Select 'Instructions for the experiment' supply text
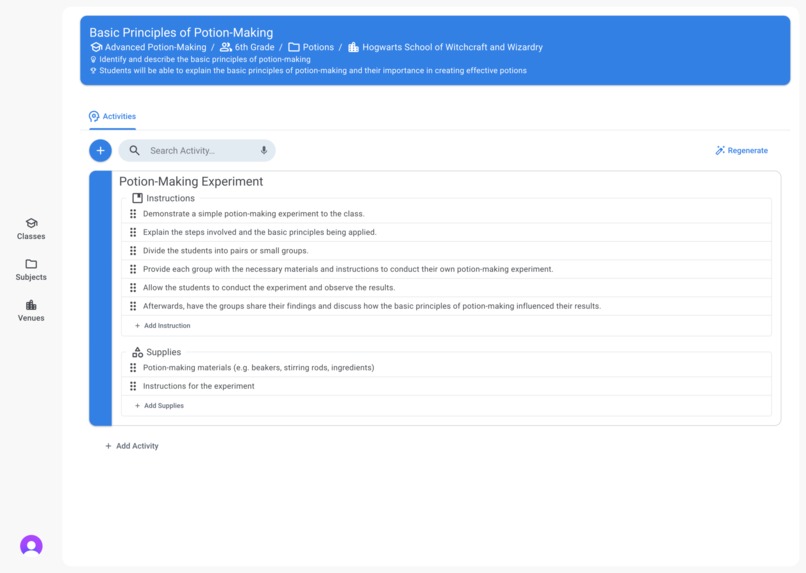Image resolution: width=806 pixels, height=573 pixels. tap(198, 386)
